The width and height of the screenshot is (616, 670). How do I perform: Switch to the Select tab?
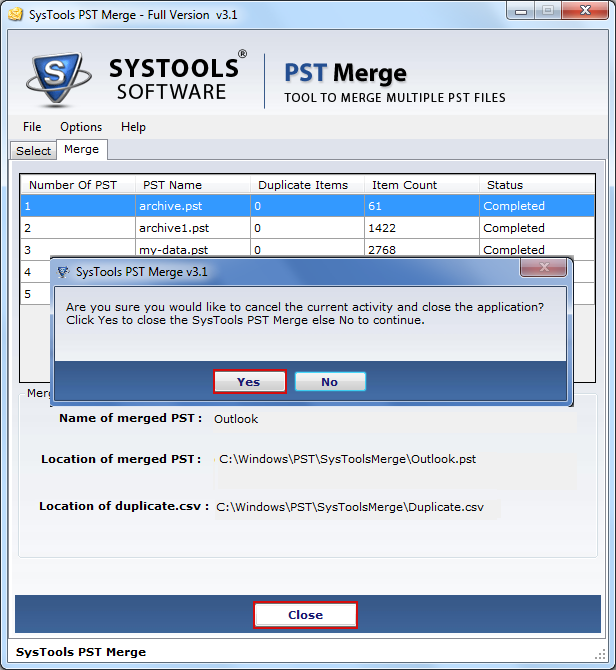tap(33, 151)
